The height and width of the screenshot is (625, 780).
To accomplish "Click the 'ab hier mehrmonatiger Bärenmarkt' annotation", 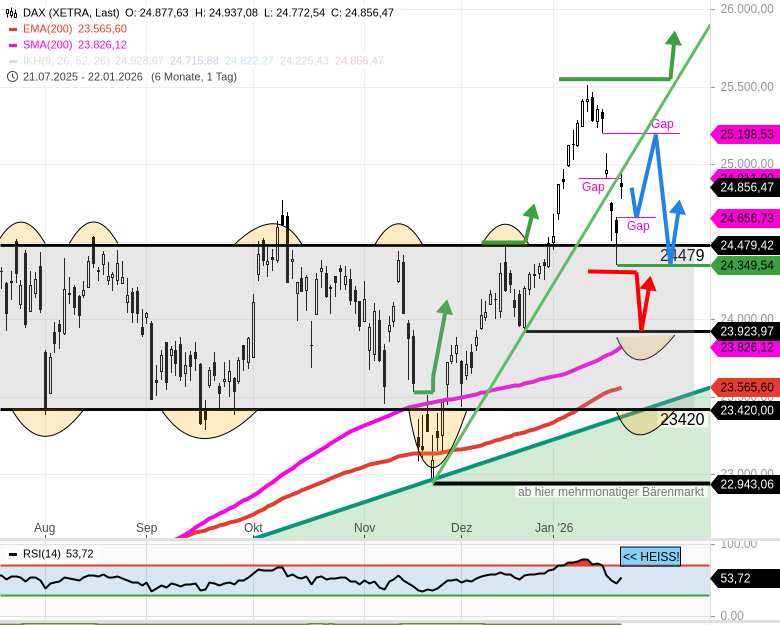I will pos(610,492).
